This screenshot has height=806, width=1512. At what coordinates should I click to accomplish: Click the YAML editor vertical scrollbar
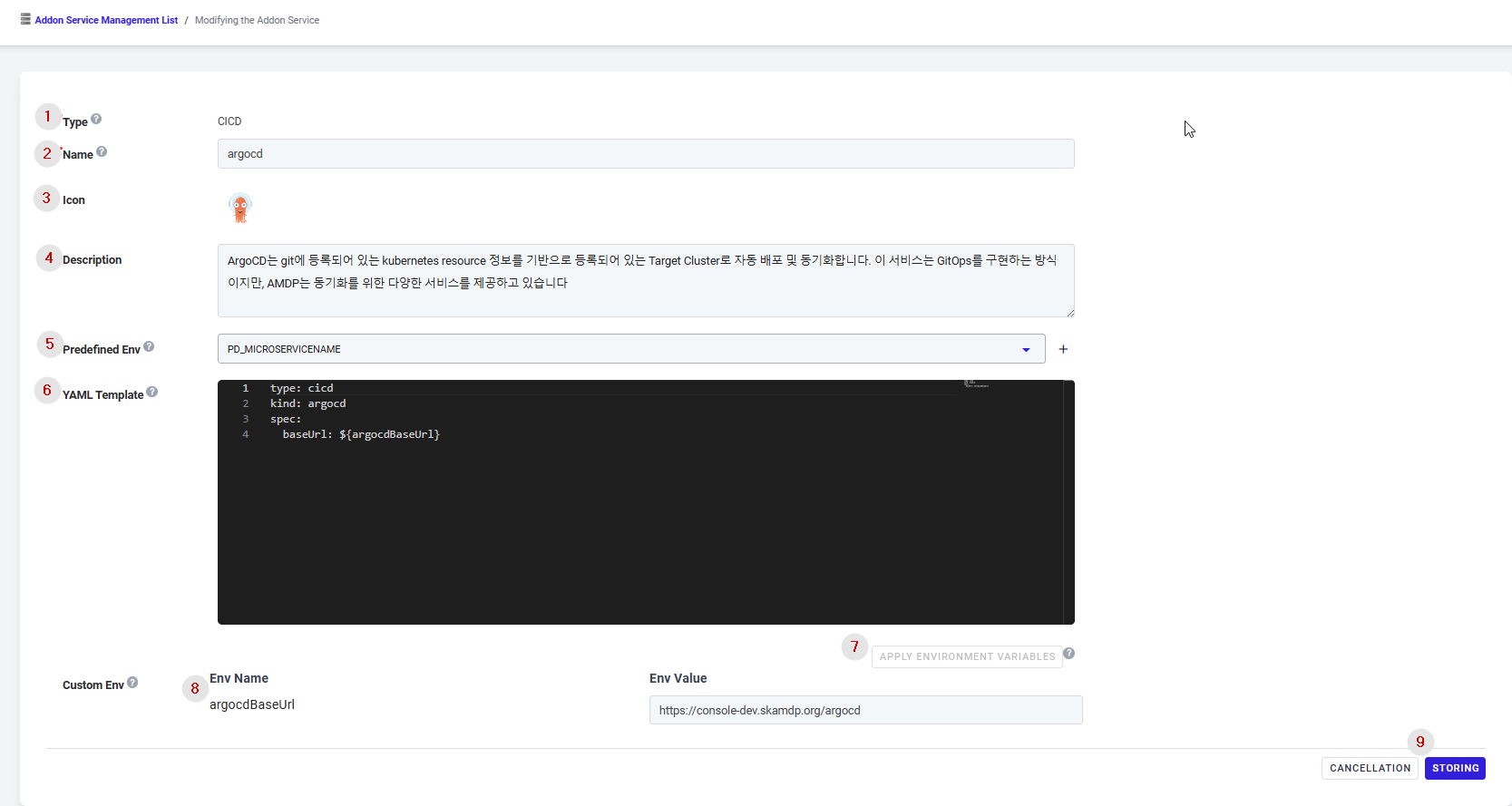1069,502
